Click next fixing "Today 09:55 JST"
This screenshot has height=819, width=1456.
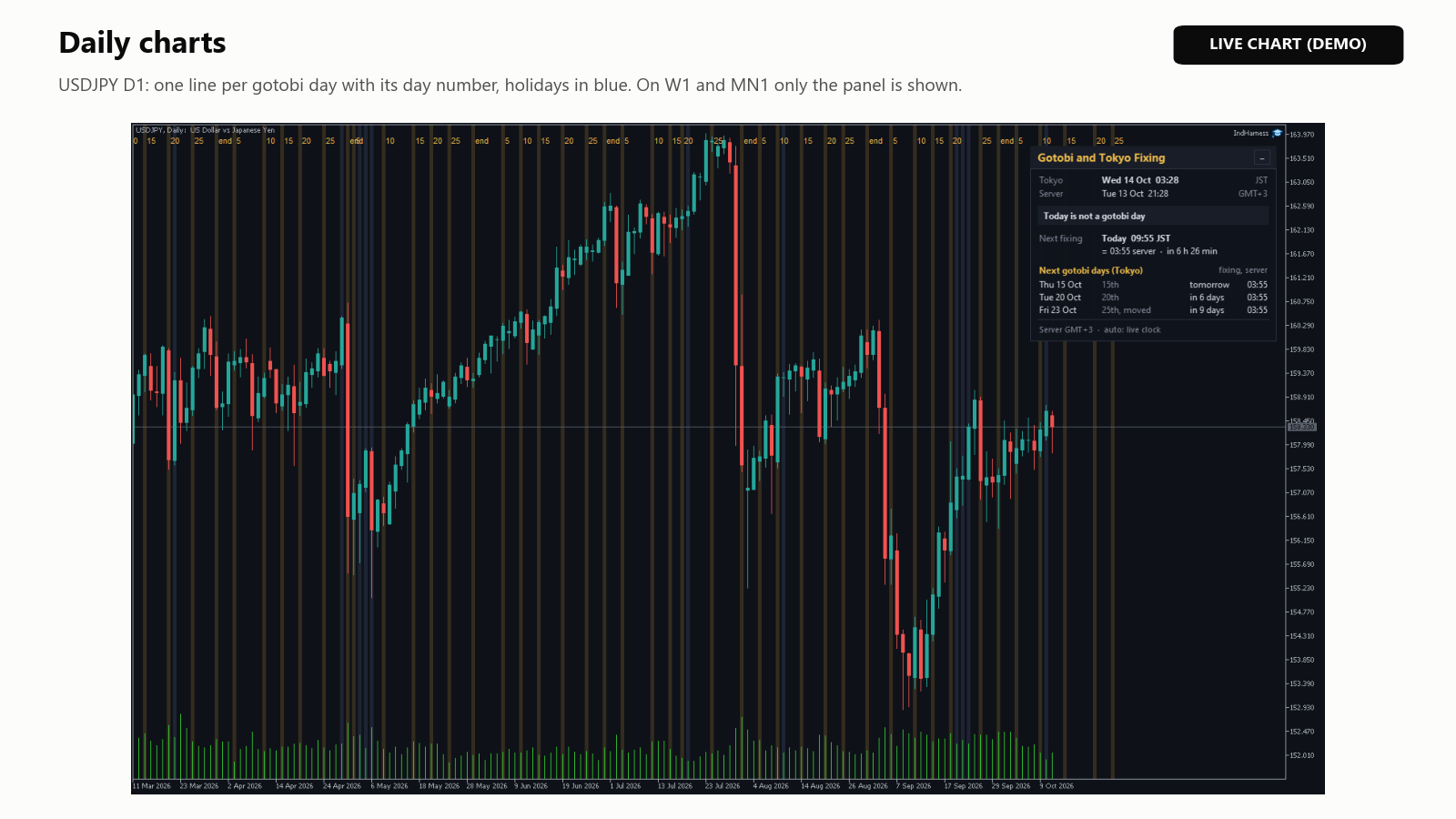click(x=1136, y=238)
